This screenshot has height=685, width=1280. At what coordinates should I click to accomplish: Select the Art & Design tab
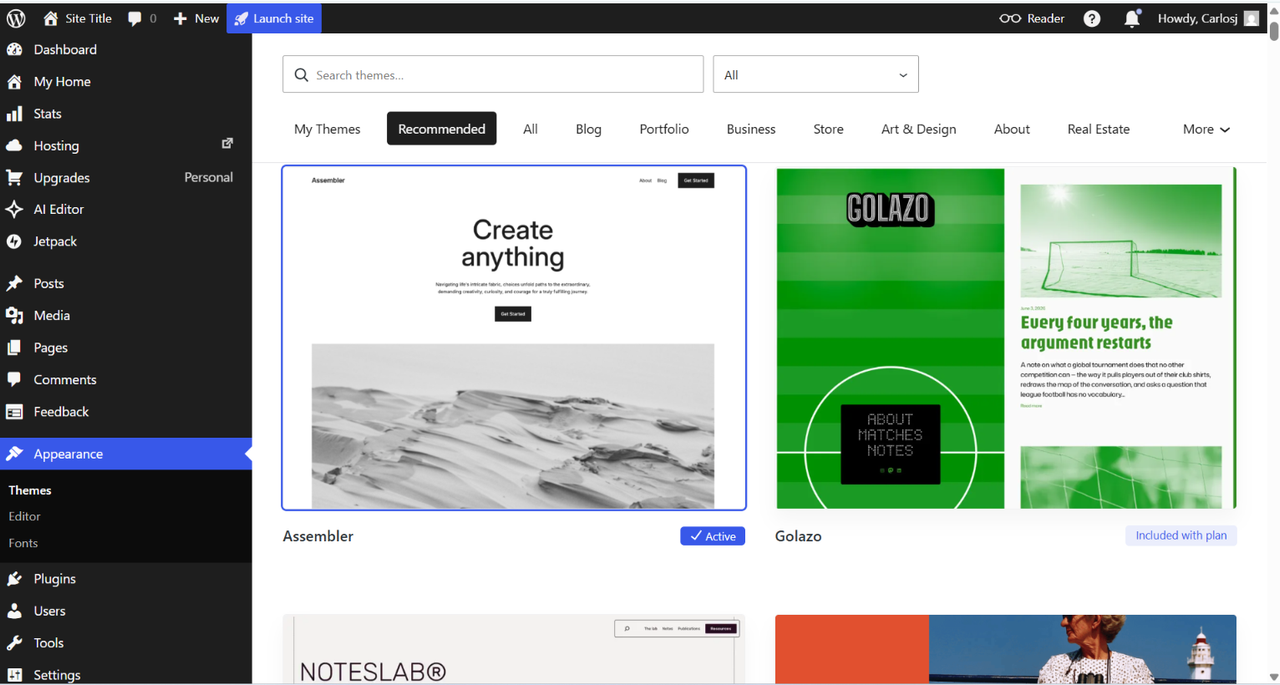click(919, 129)
